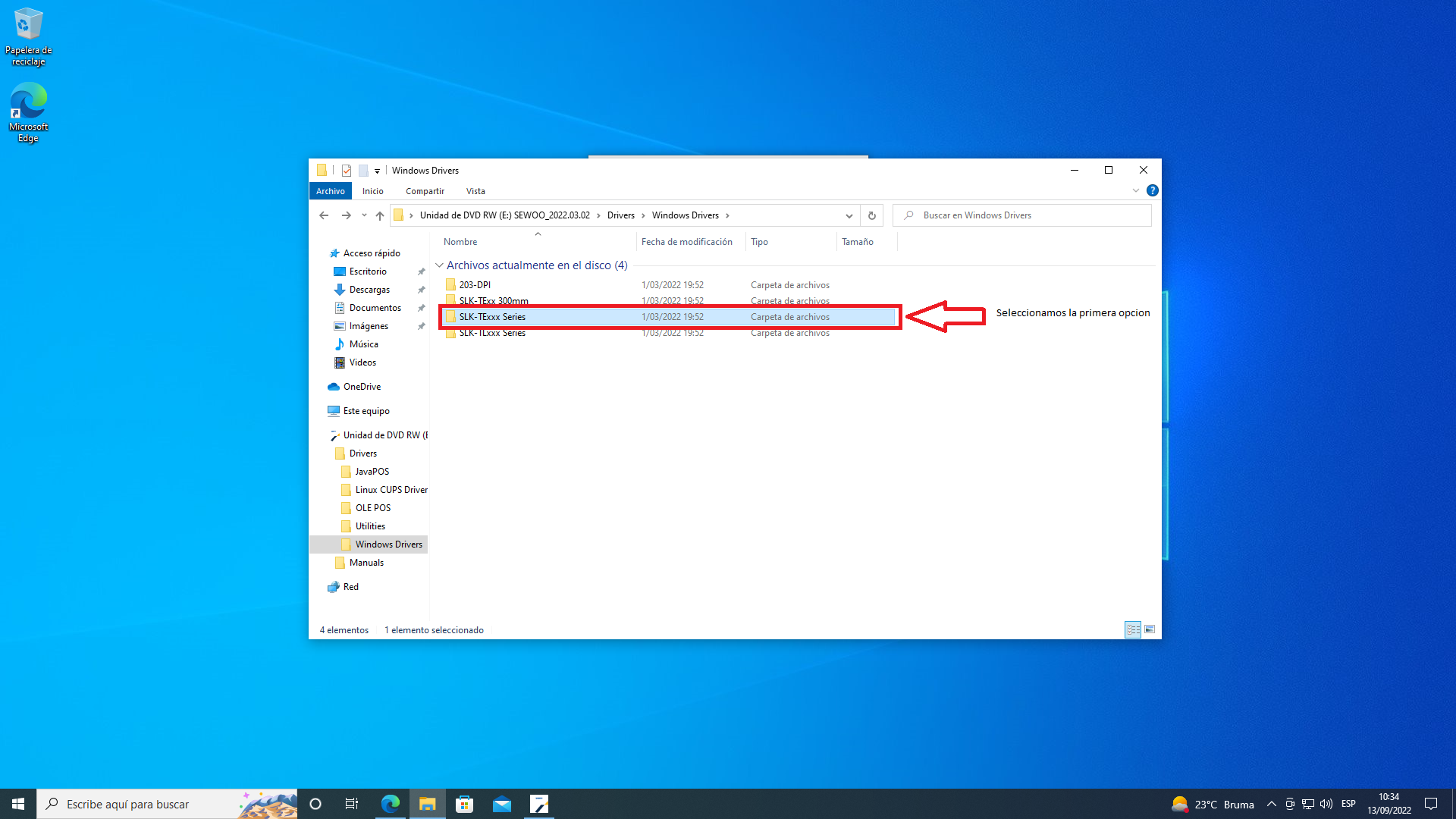Sort by Fecha de modificación column
1456x819 pixels.
click(686, 242)
